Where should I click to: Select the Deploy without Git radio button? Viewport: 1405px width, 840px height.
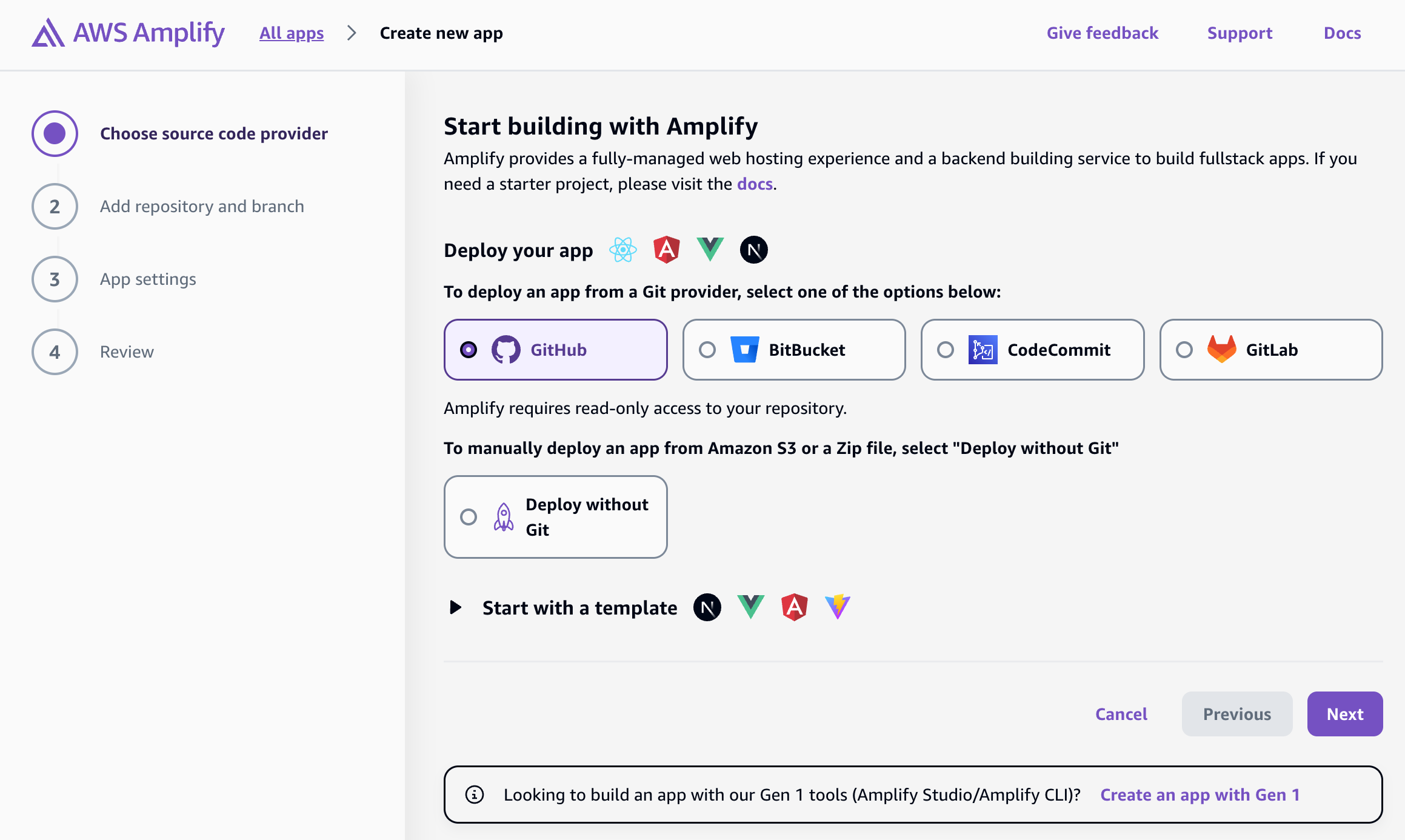coord(469,517)
